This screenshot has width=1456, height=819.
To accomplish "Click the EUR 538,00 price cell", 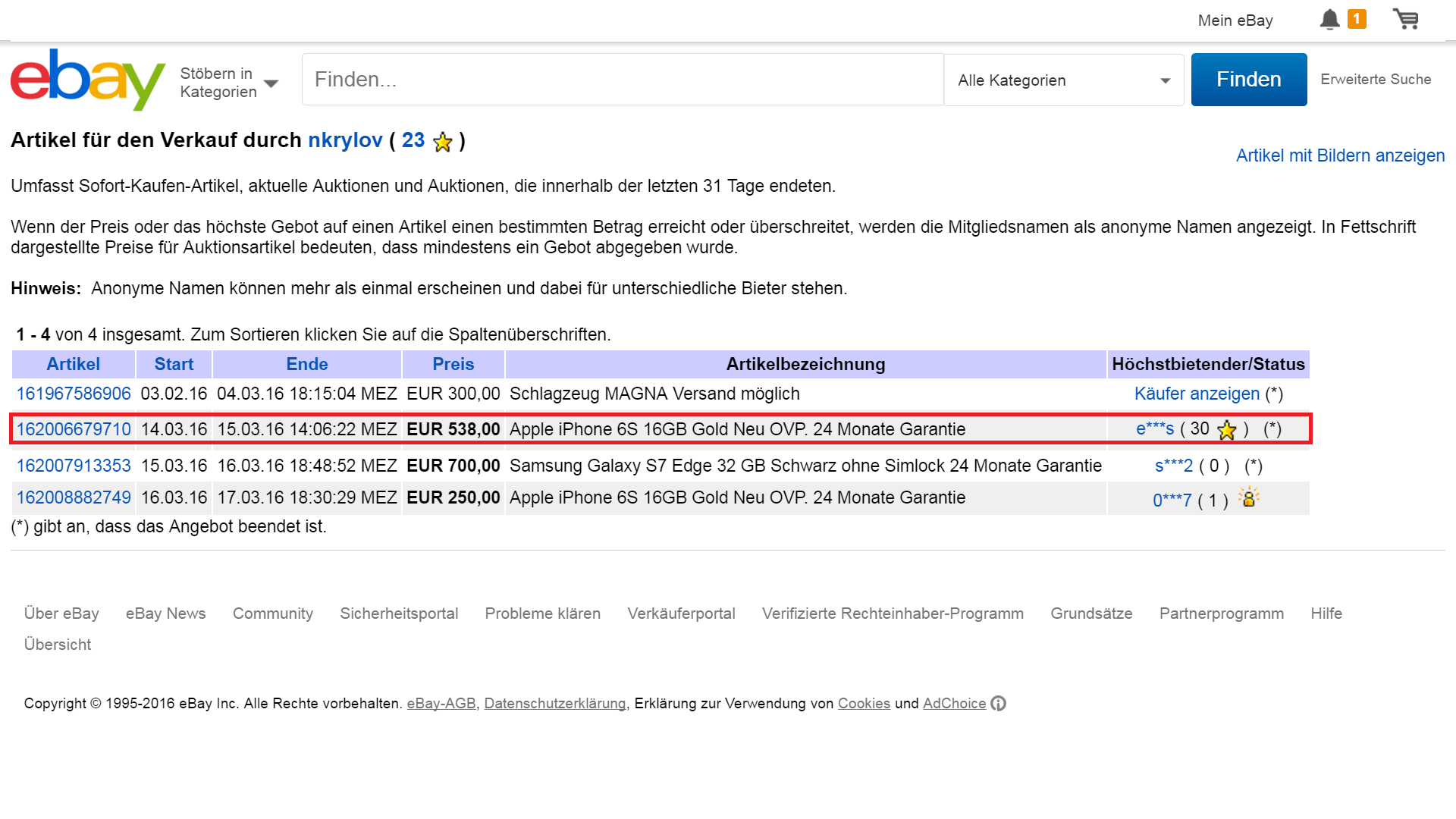I will pyautogui.click(x=453, y=429).
